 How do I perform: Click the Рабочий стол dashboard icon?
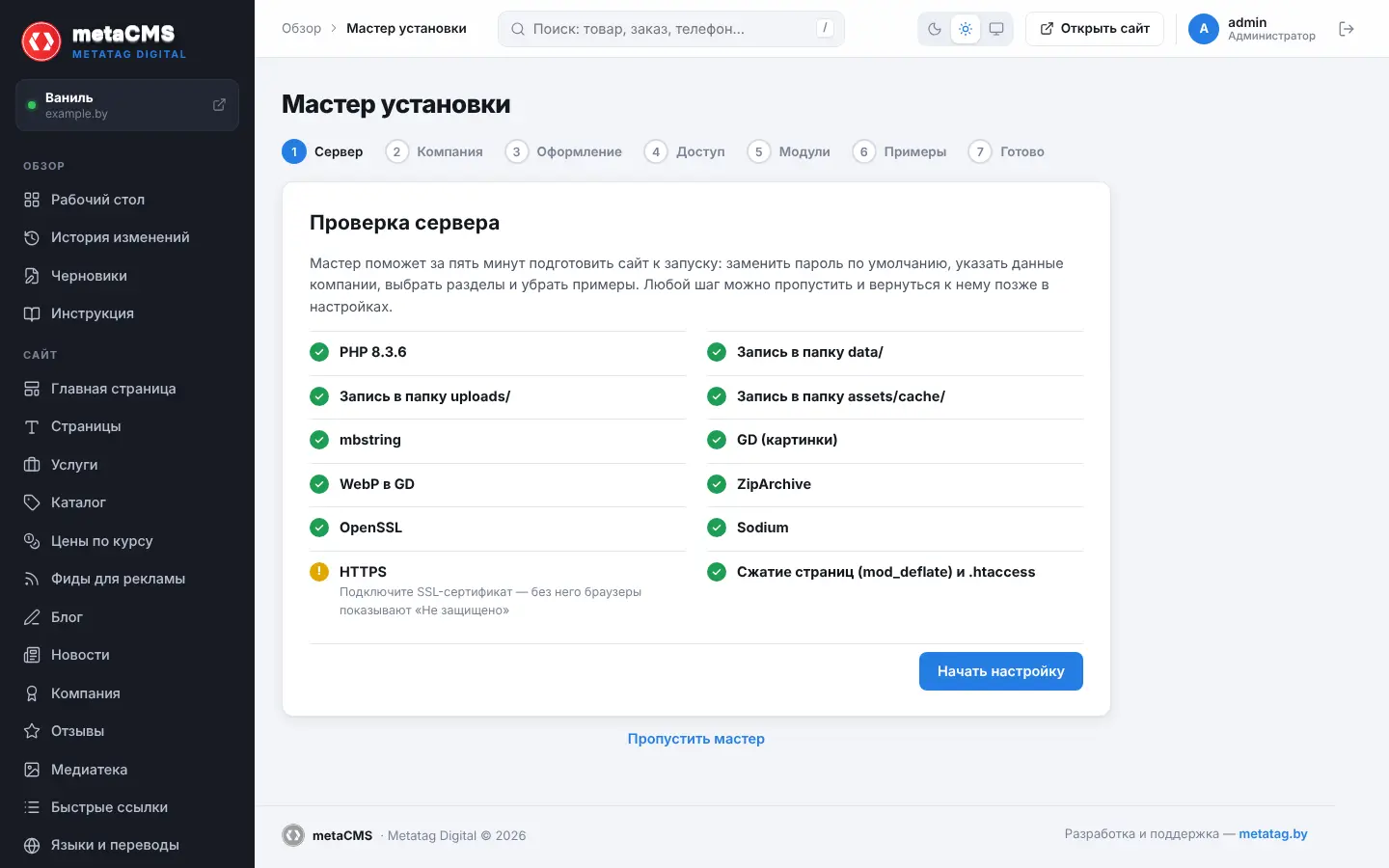click(x=32, y=200)
